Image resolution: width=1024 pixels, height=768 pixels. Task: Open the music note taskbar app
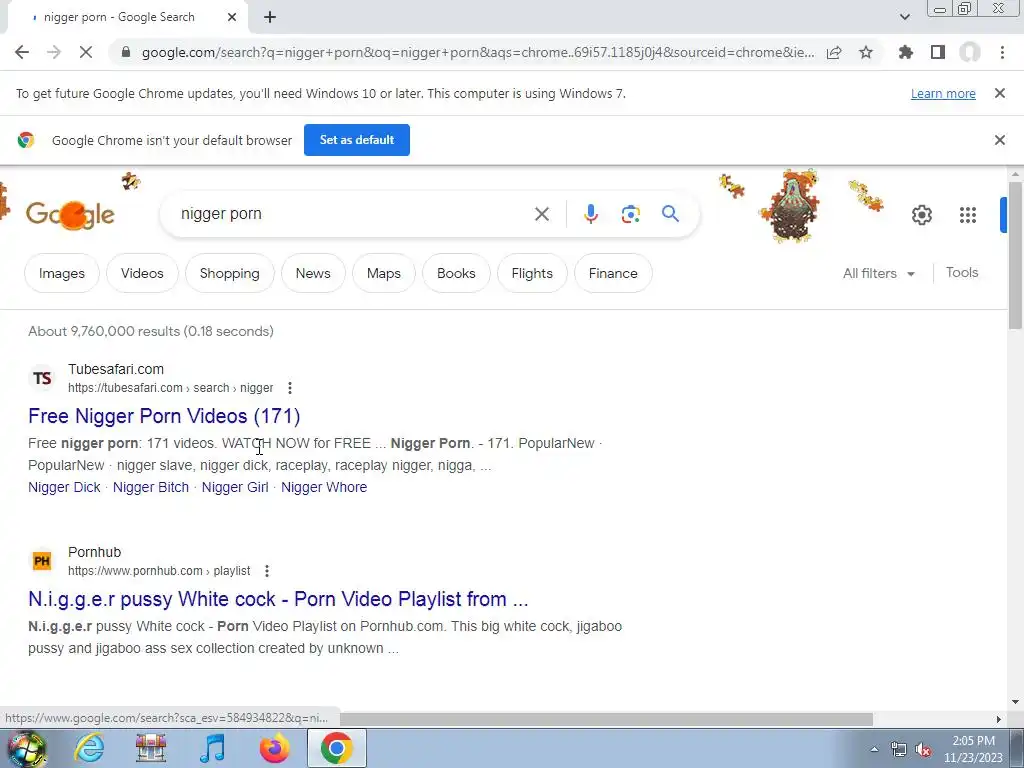(x=212, y=748)
